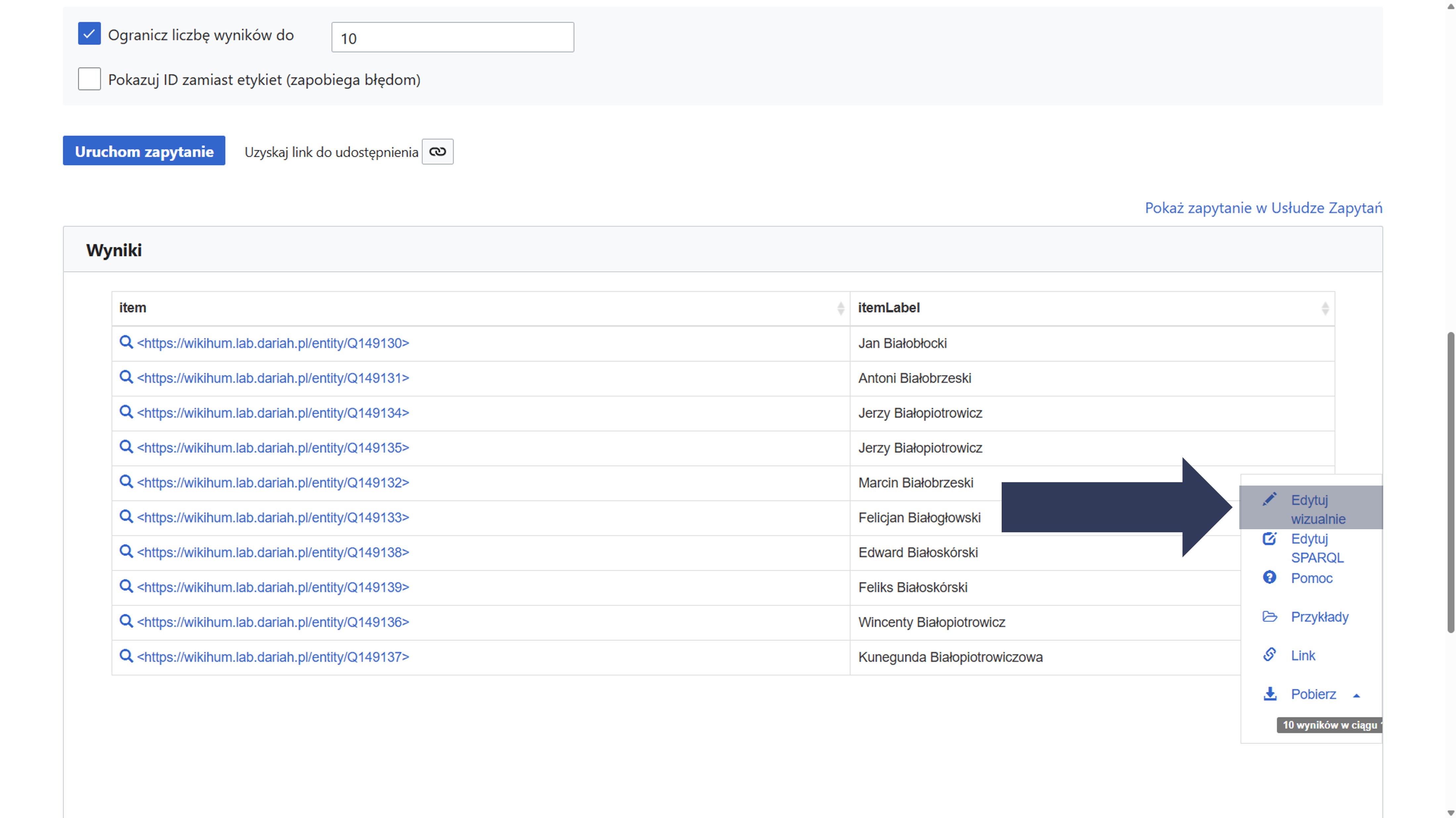Click the share link chain icon button
Viewport: 1456px width, 818px height.
437,151
